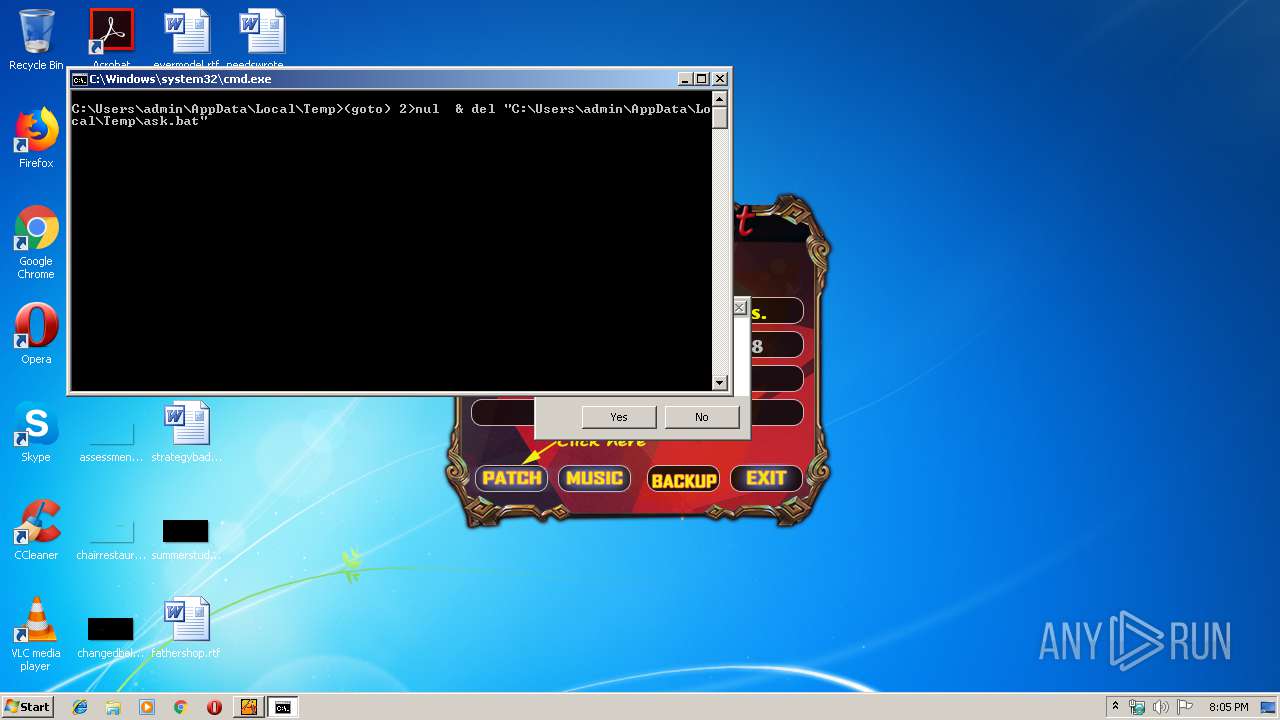The width and height of the screenshot is (1280, 720).
Task: Minimize the cmd.exe window
Action: pos(685,79)
